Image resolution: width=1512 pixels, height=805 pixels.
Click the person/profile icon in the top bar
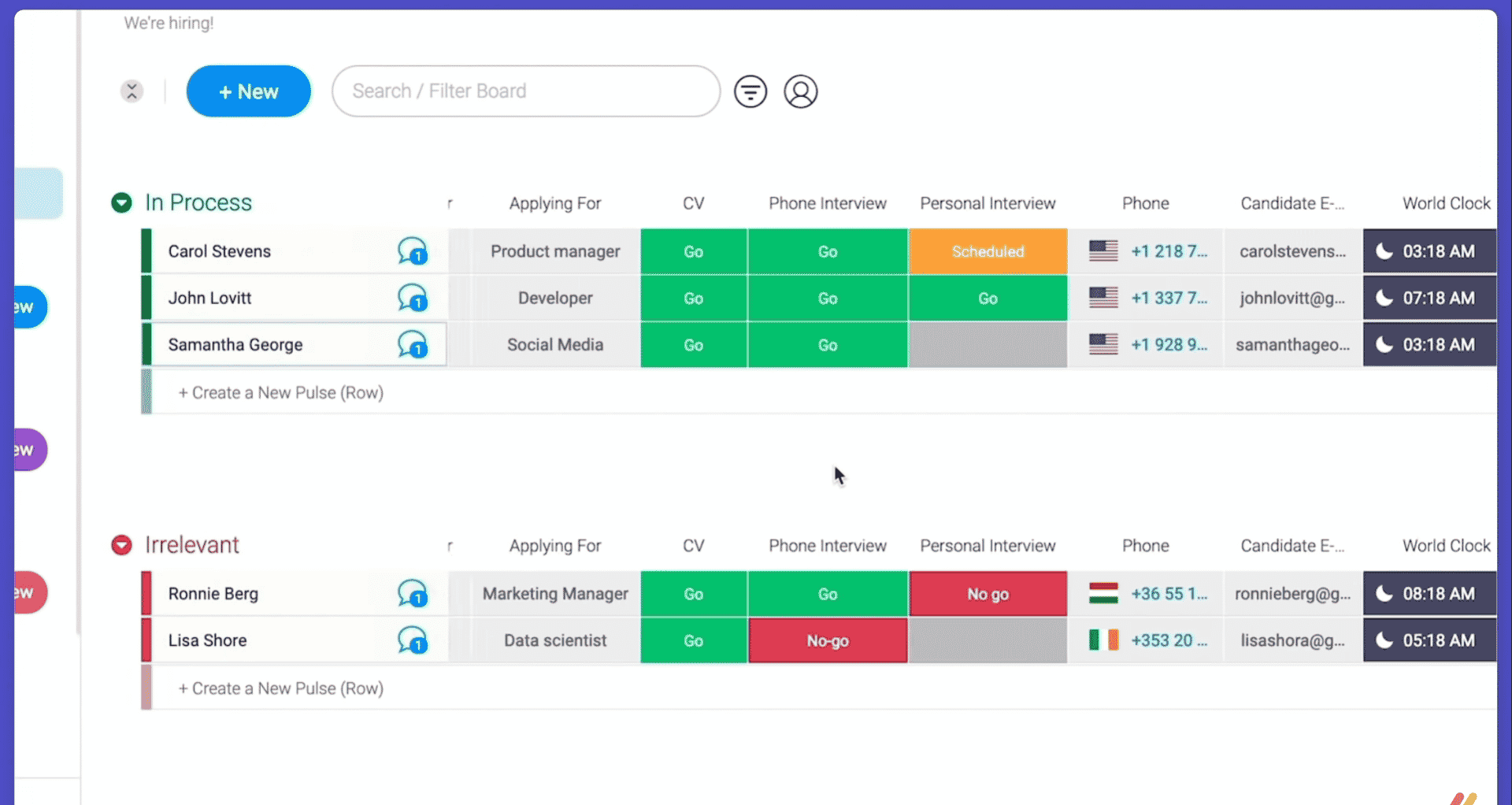pyautogui.click(x=800, y=91)
